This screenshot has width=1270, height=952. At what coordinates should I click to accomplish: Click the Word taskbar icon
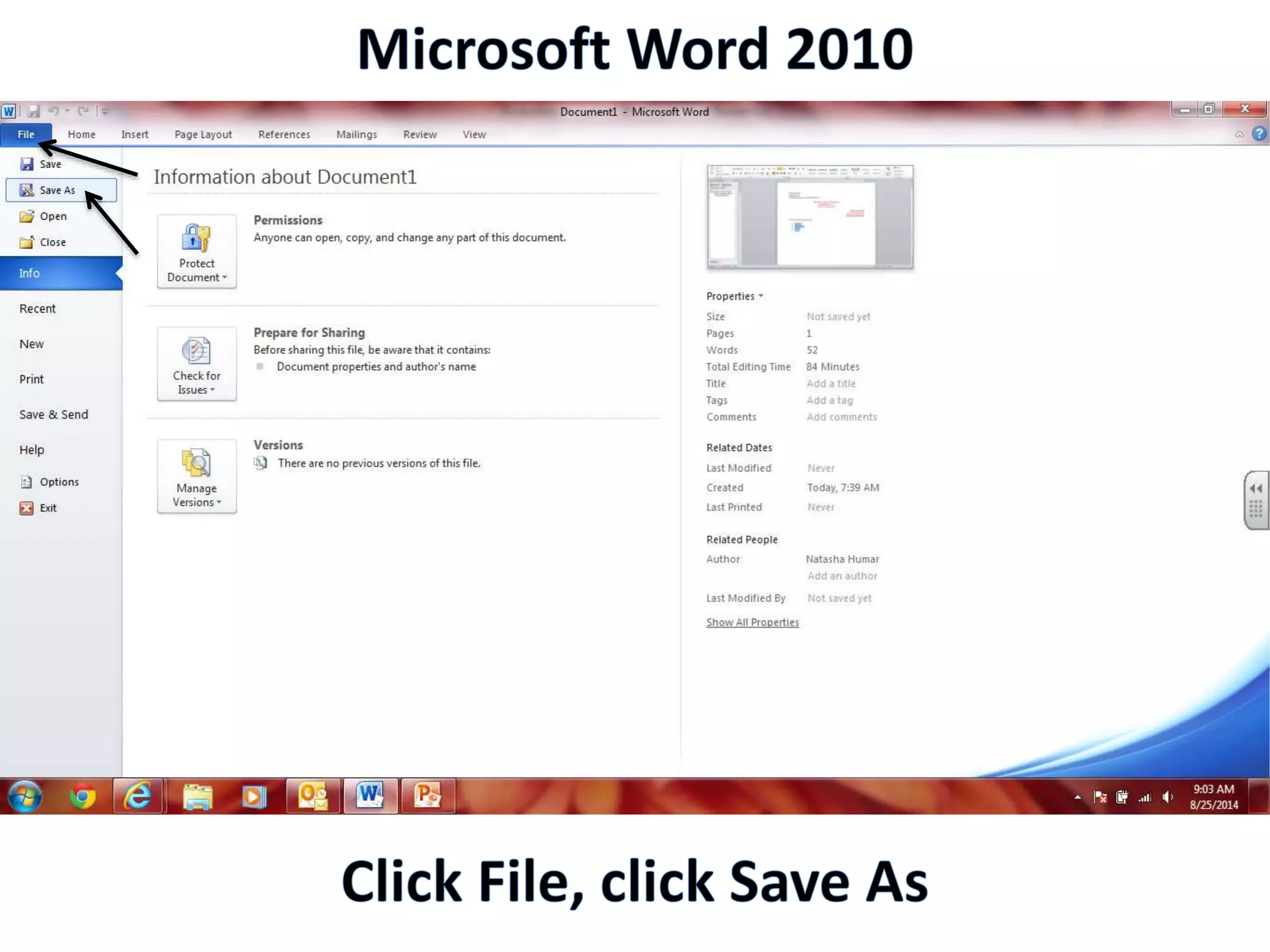click(x=370, y=796)
